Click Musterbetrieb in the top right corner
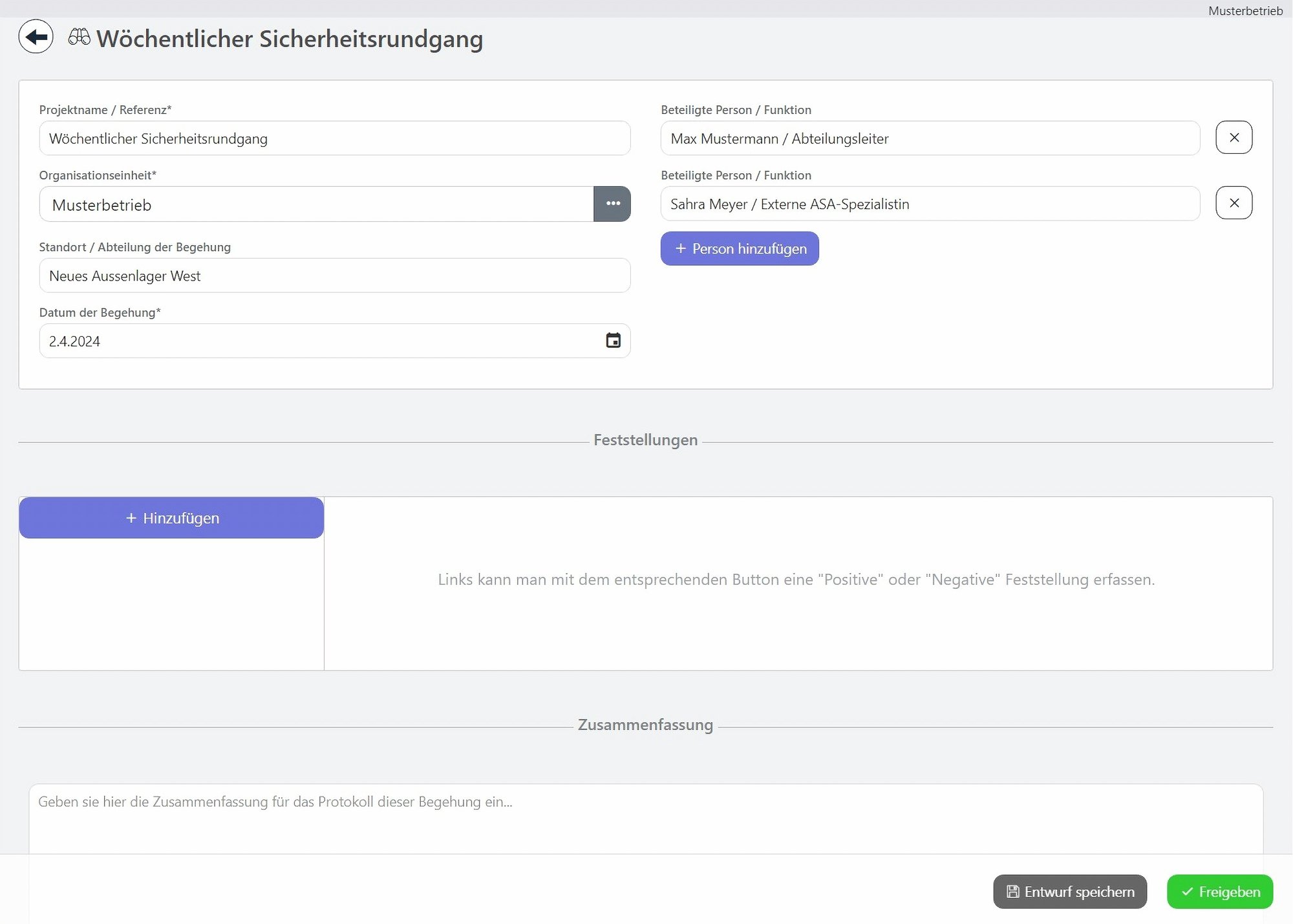The width and height of the screenshot is (1293, 924). coord(1245,10)
